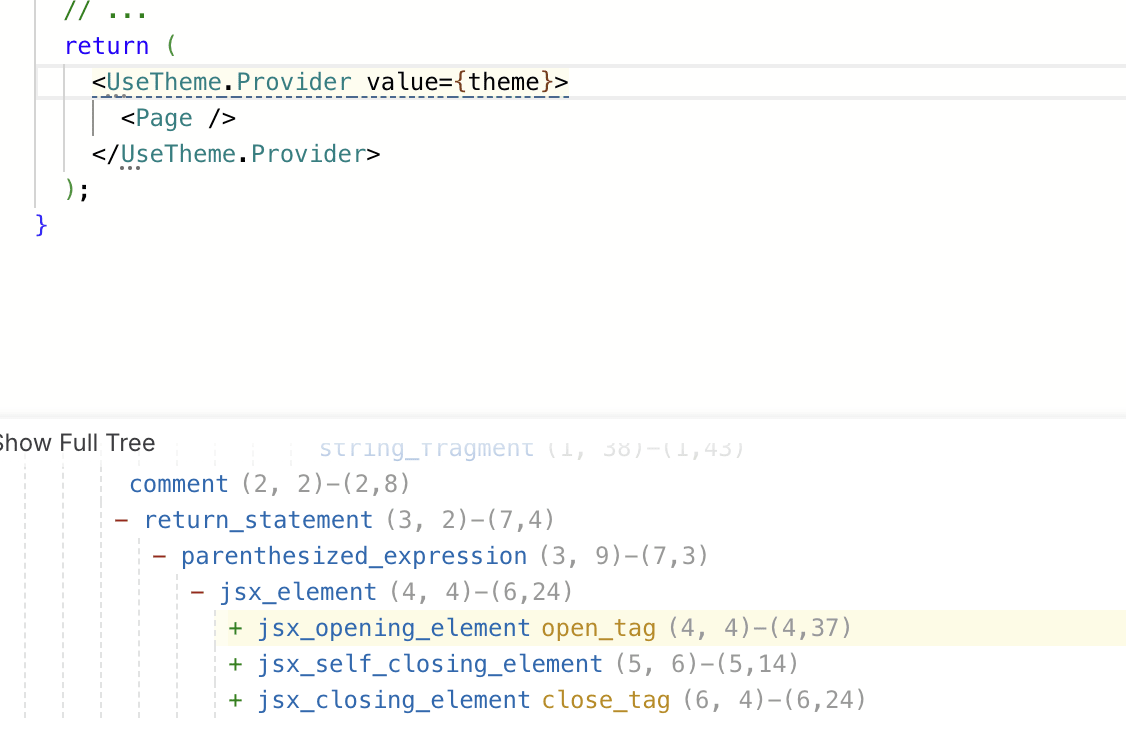Screen dimensions: 1126x740
Task: Click the return keyword in code
Action: pos(106,46)
